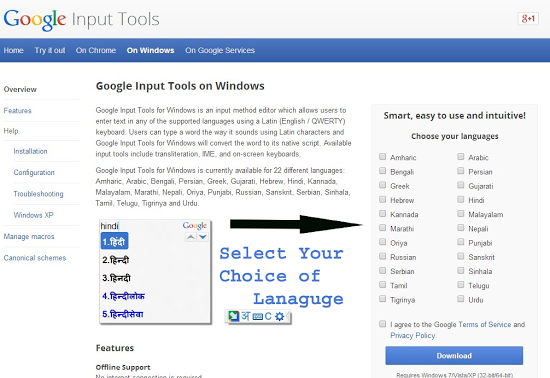Open the Privacy Policy link
The height and width of the screenshot is (378, 550).
click(413, 336)
